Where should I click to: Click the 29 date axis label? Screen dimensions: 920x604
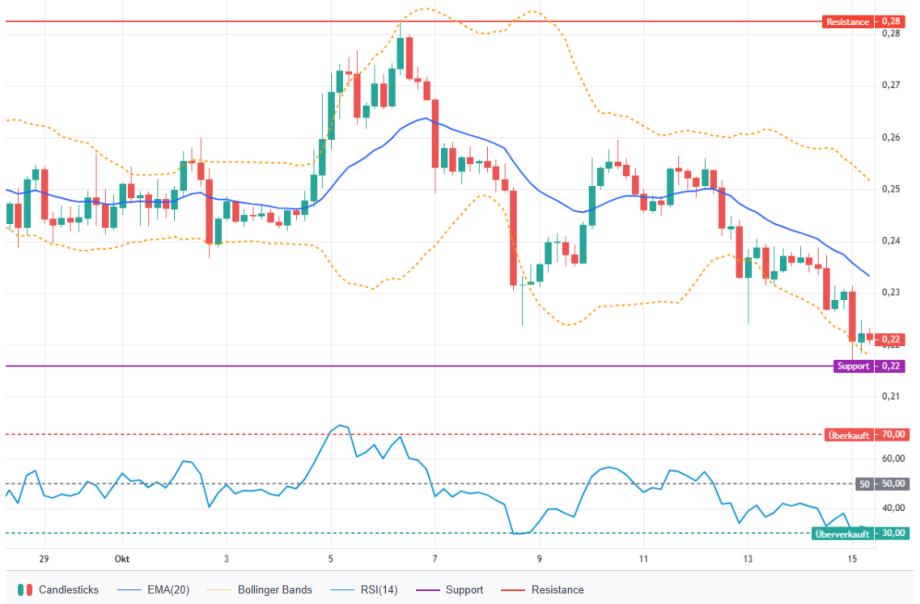coord(44,559)
